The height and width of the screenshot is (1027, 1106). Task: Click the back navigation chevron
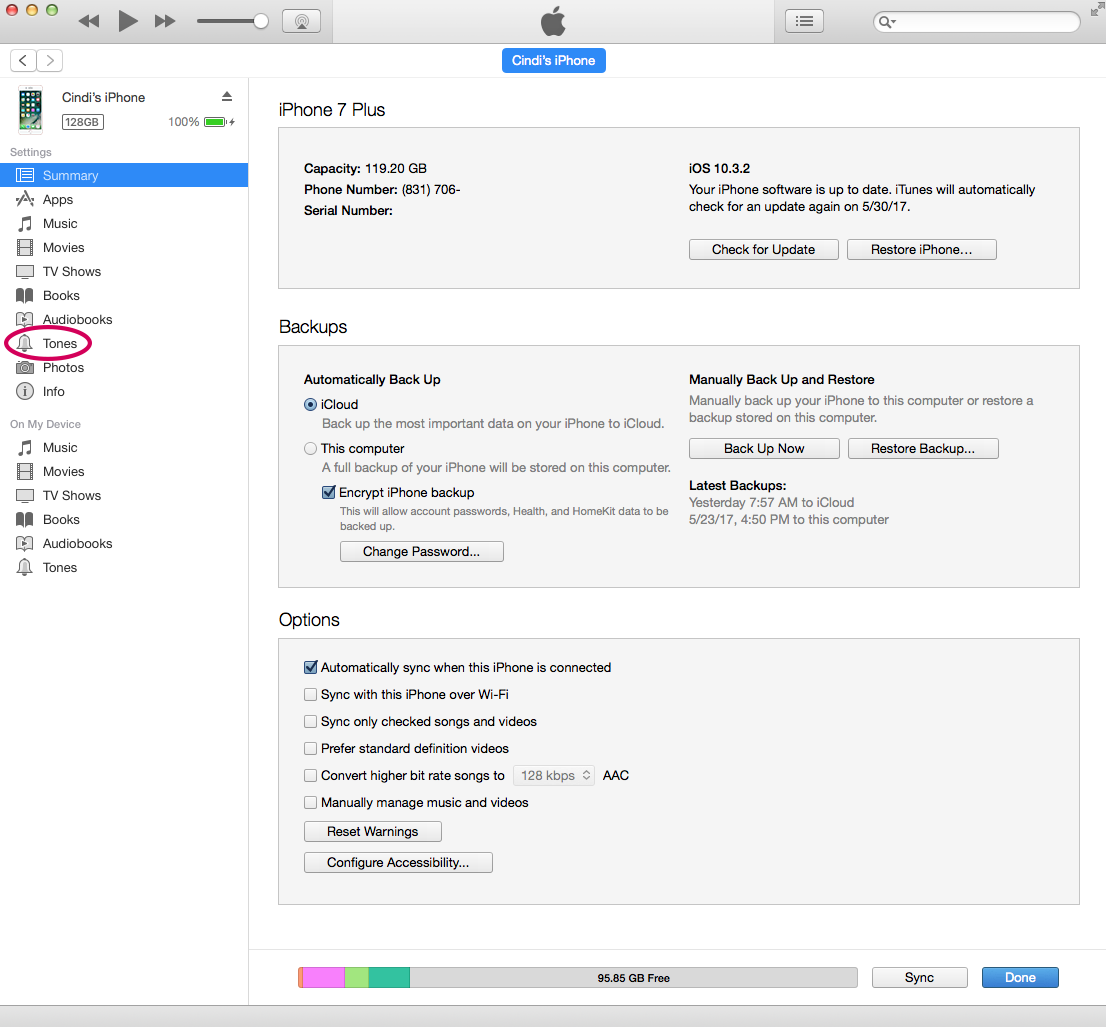point(23,61)
